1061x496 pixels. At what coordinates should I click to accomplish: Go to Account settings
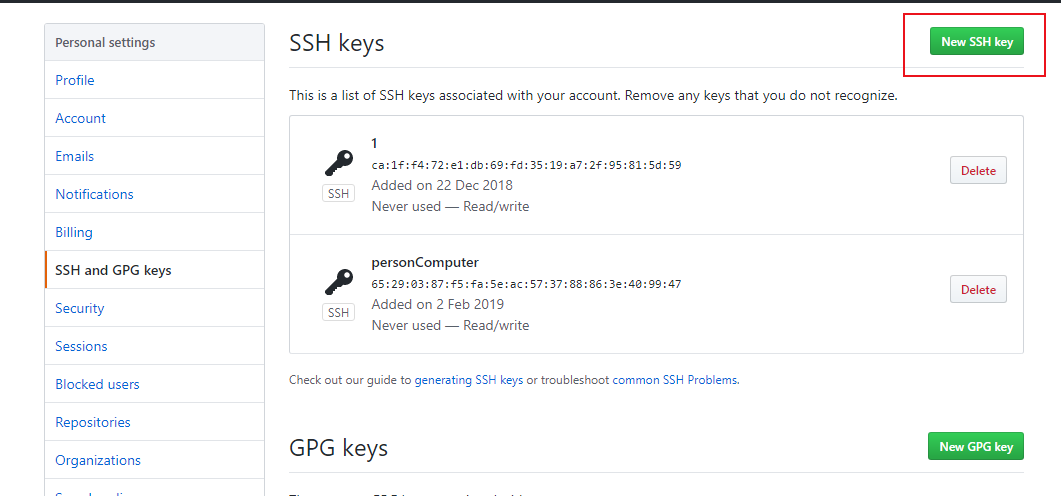click(x=80, y=118)
